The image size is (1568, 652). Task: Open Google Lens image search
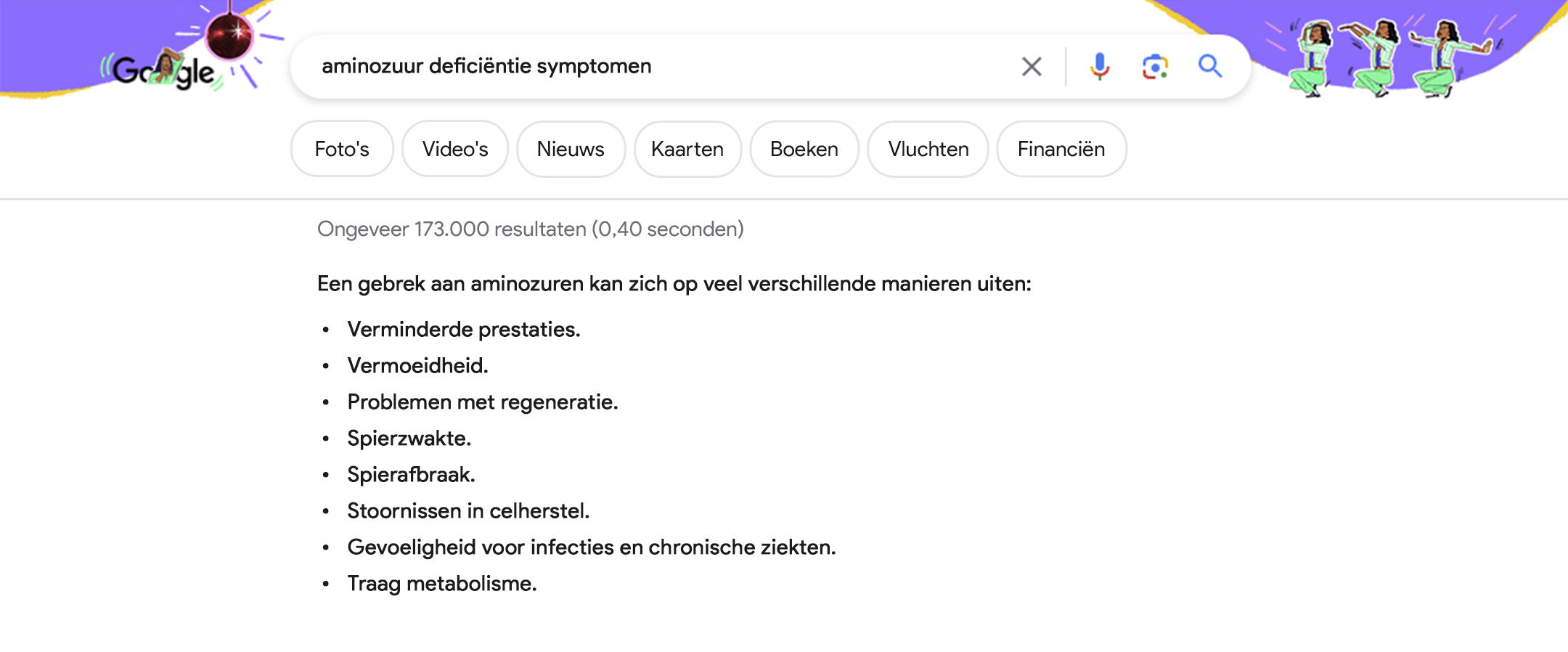1154,67
